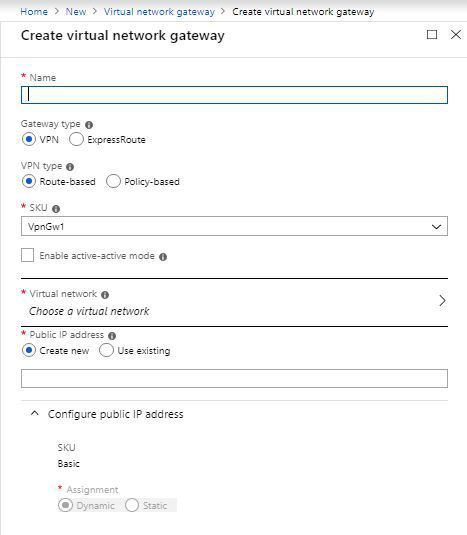Viewport: 467px width, 535px height.
Task: Collapse the Configure public IP address section
Action: (x=34, y=414)
